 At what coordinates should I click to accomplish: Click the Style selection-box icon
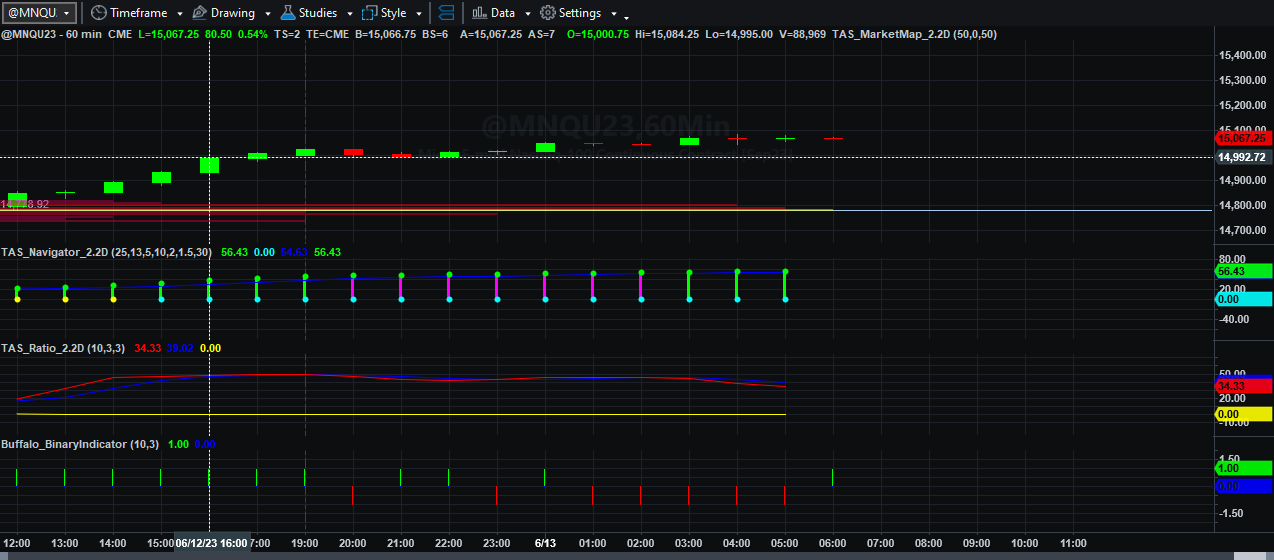click(370, 13)
